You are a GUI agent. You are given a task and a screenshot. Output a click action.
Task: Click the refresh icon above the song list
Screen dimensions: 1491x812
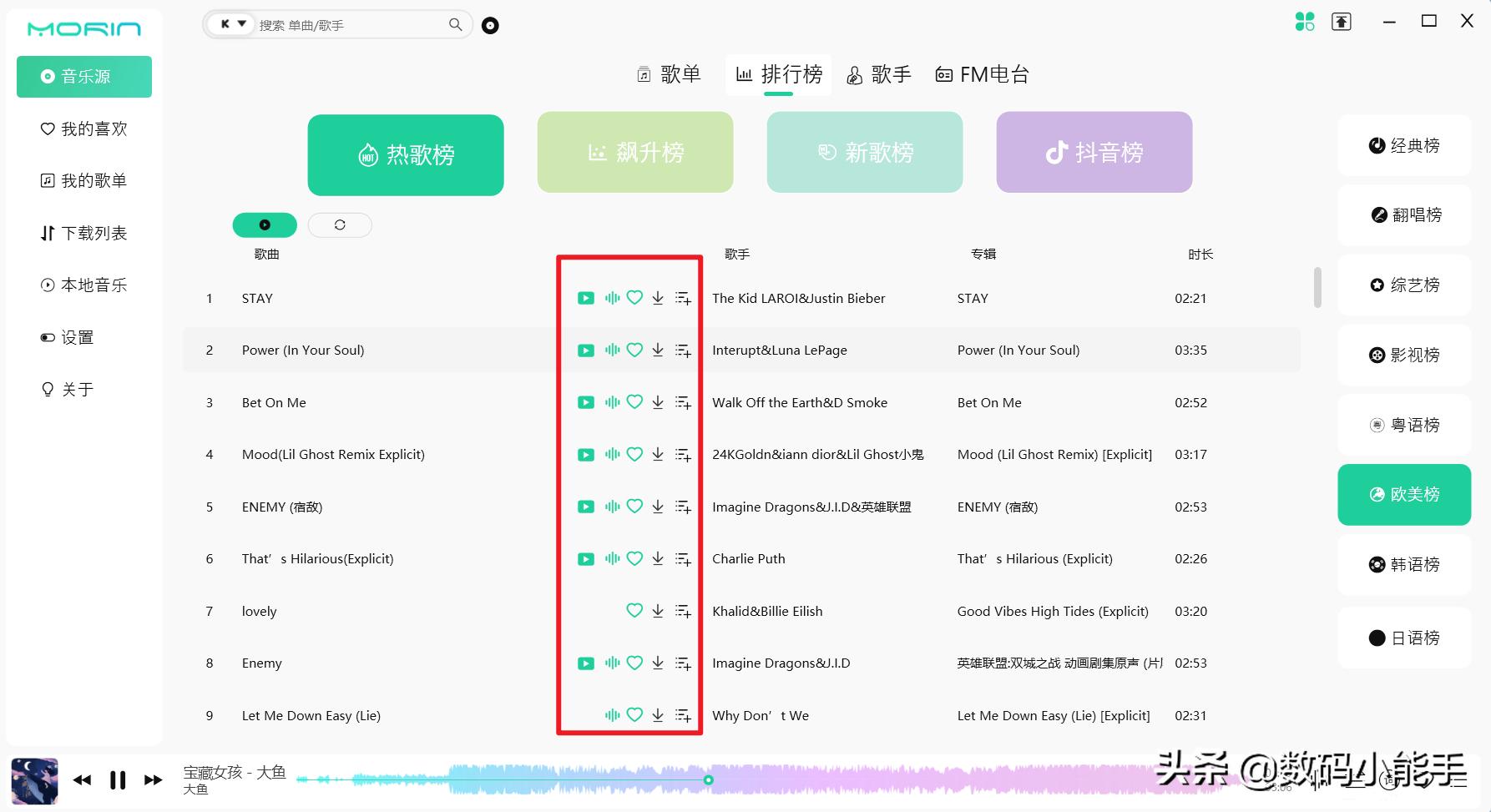340,224
